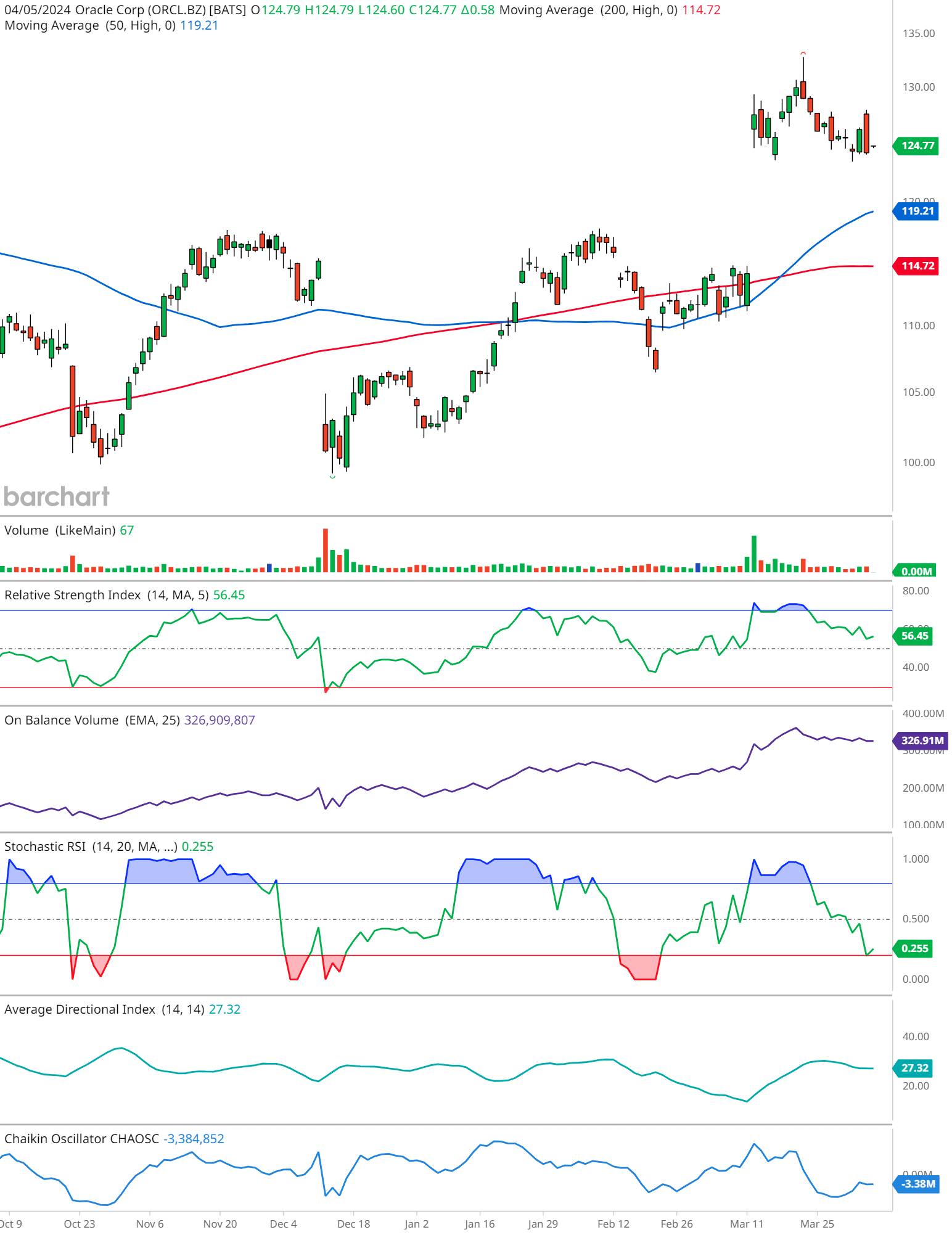Click the 27.32 ADX value label

coord(914,1069)
